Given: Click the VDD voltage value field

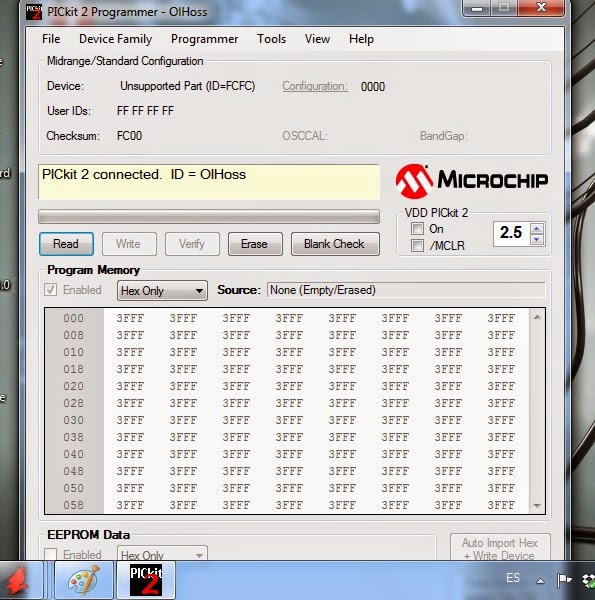Looking at the screenshot, I should click(x=511, y=233).
